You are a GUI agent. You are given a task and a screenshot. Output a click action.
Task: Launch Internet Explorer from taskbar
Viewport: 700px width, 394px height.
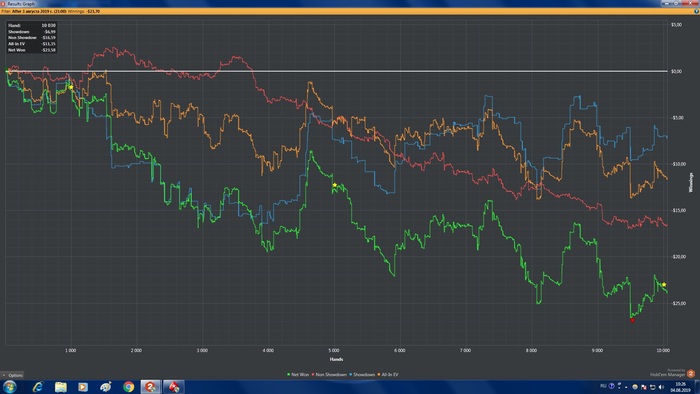pyautogui.click(x=38, y=387)
